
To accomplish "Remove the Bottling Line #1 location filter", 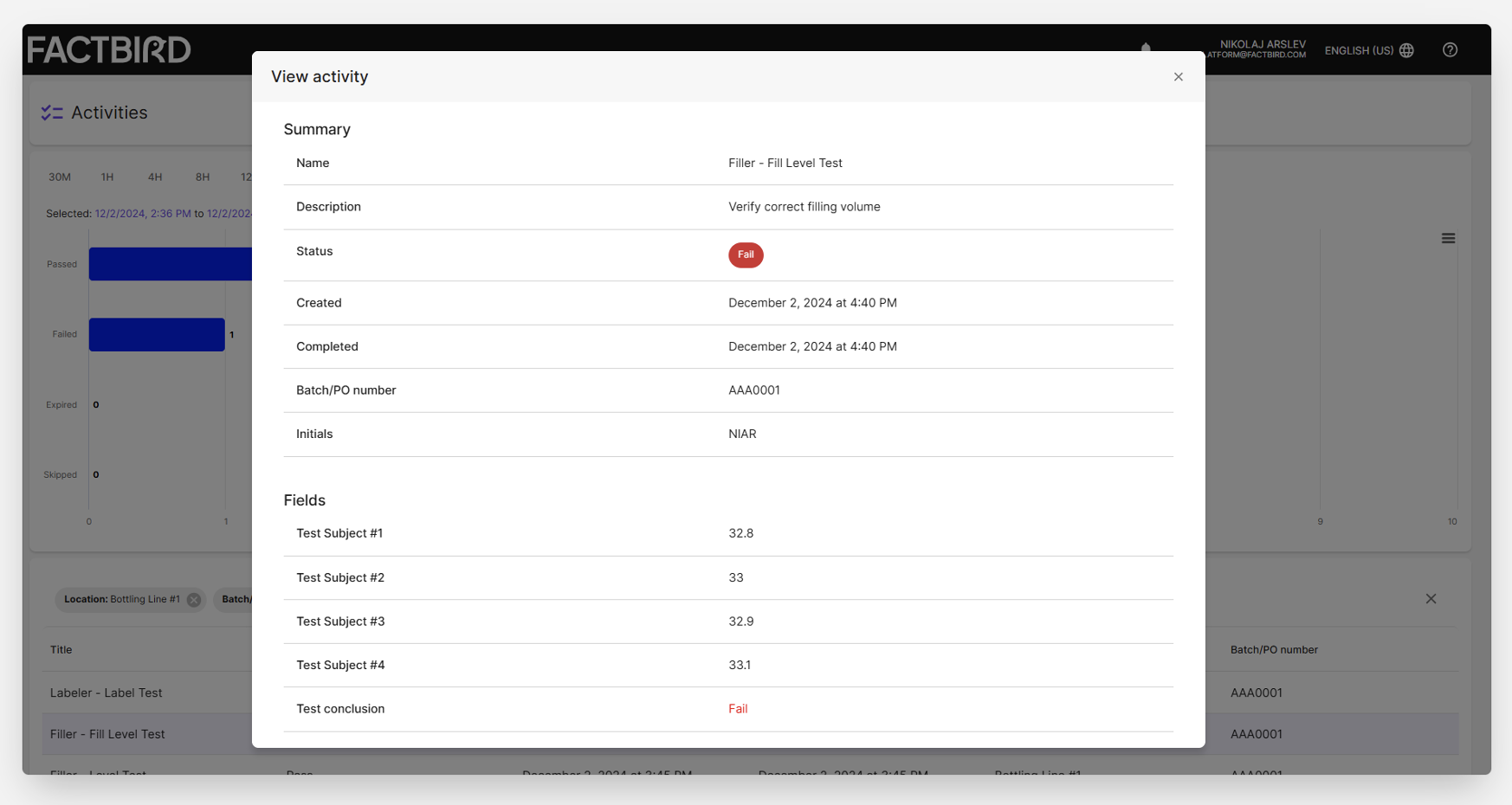I will click(x=194, y=600).
